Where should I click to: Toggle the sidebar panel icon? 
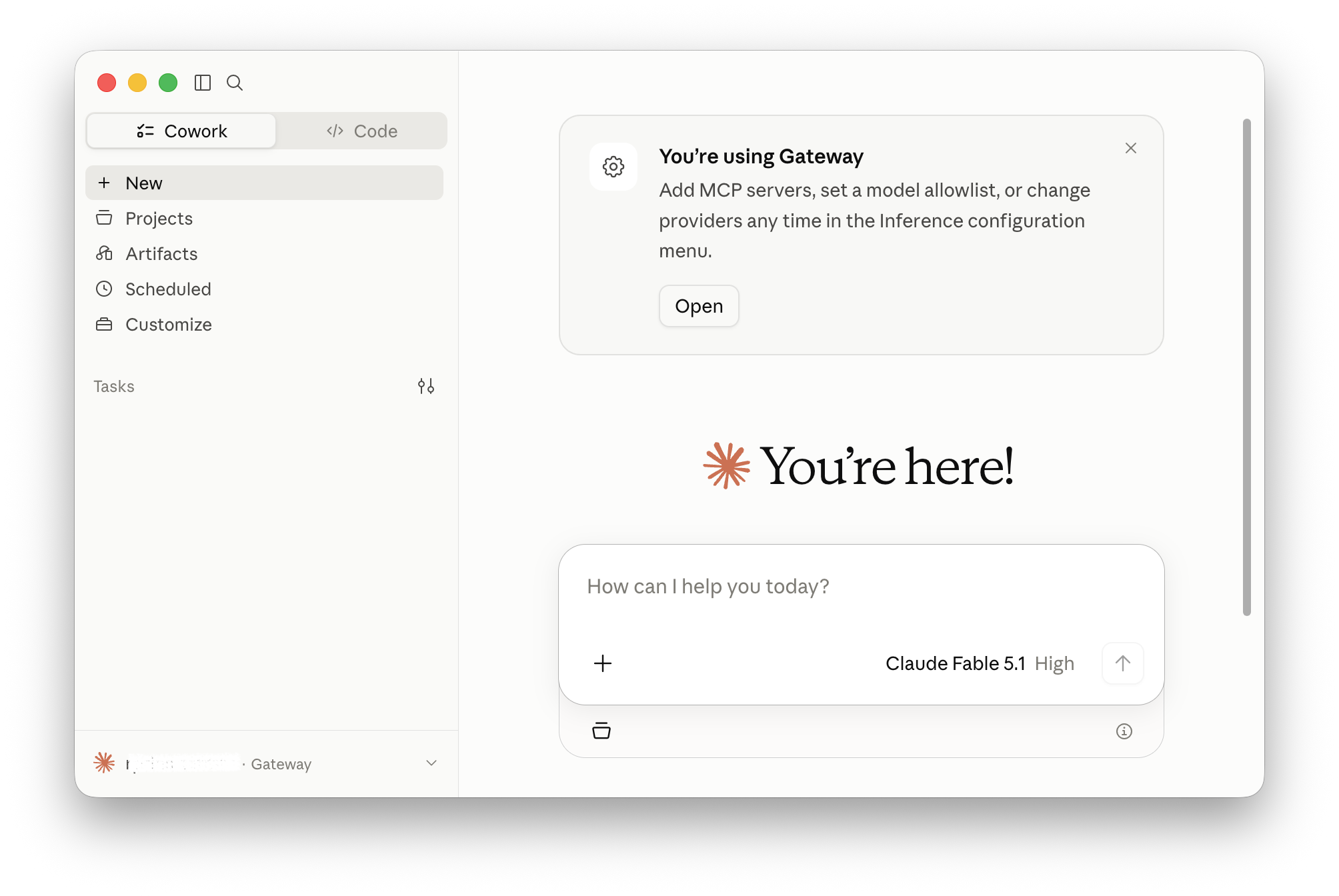tap(203, 83)
